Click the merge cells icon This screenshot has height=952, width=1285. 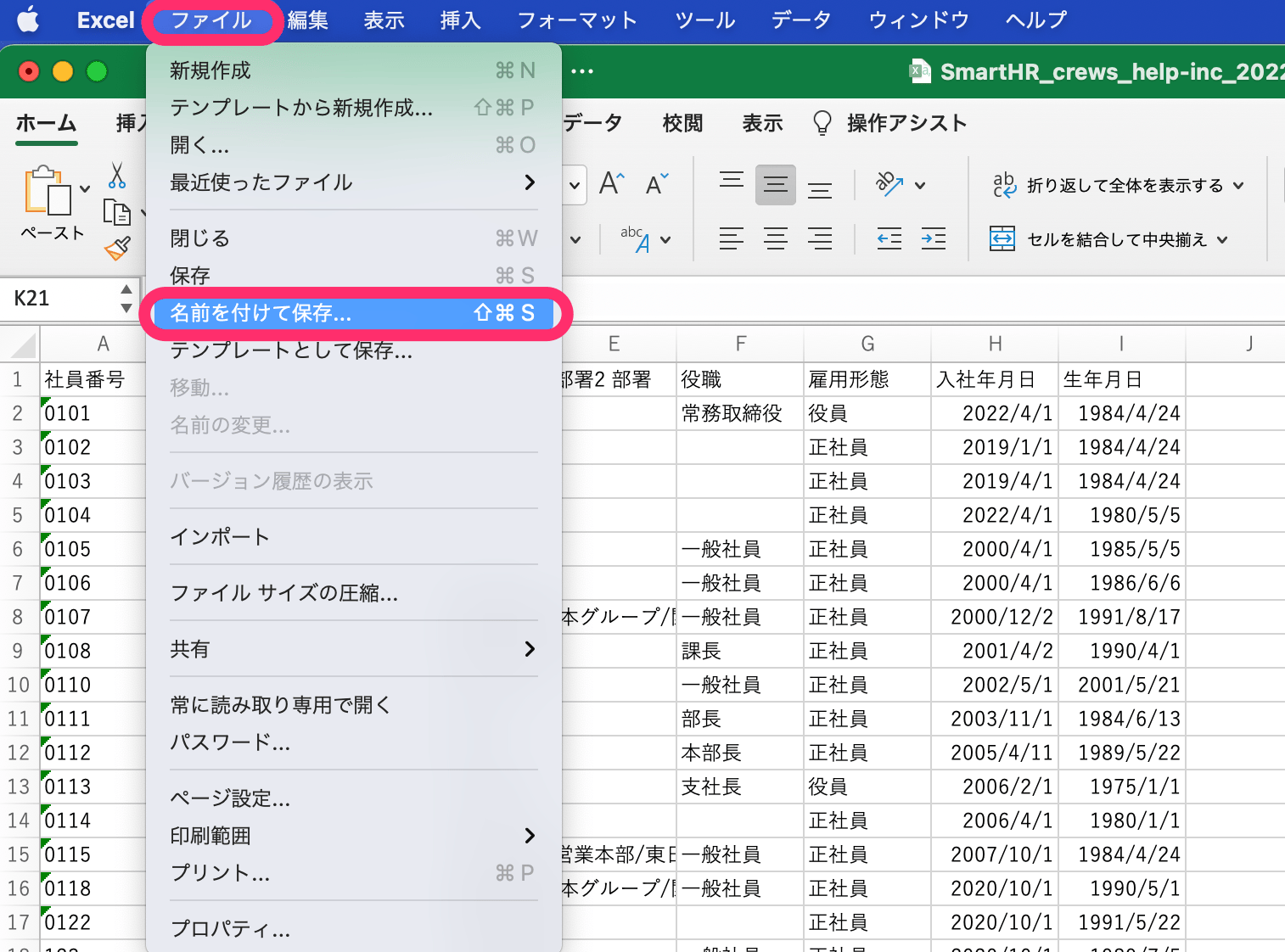1002,239
